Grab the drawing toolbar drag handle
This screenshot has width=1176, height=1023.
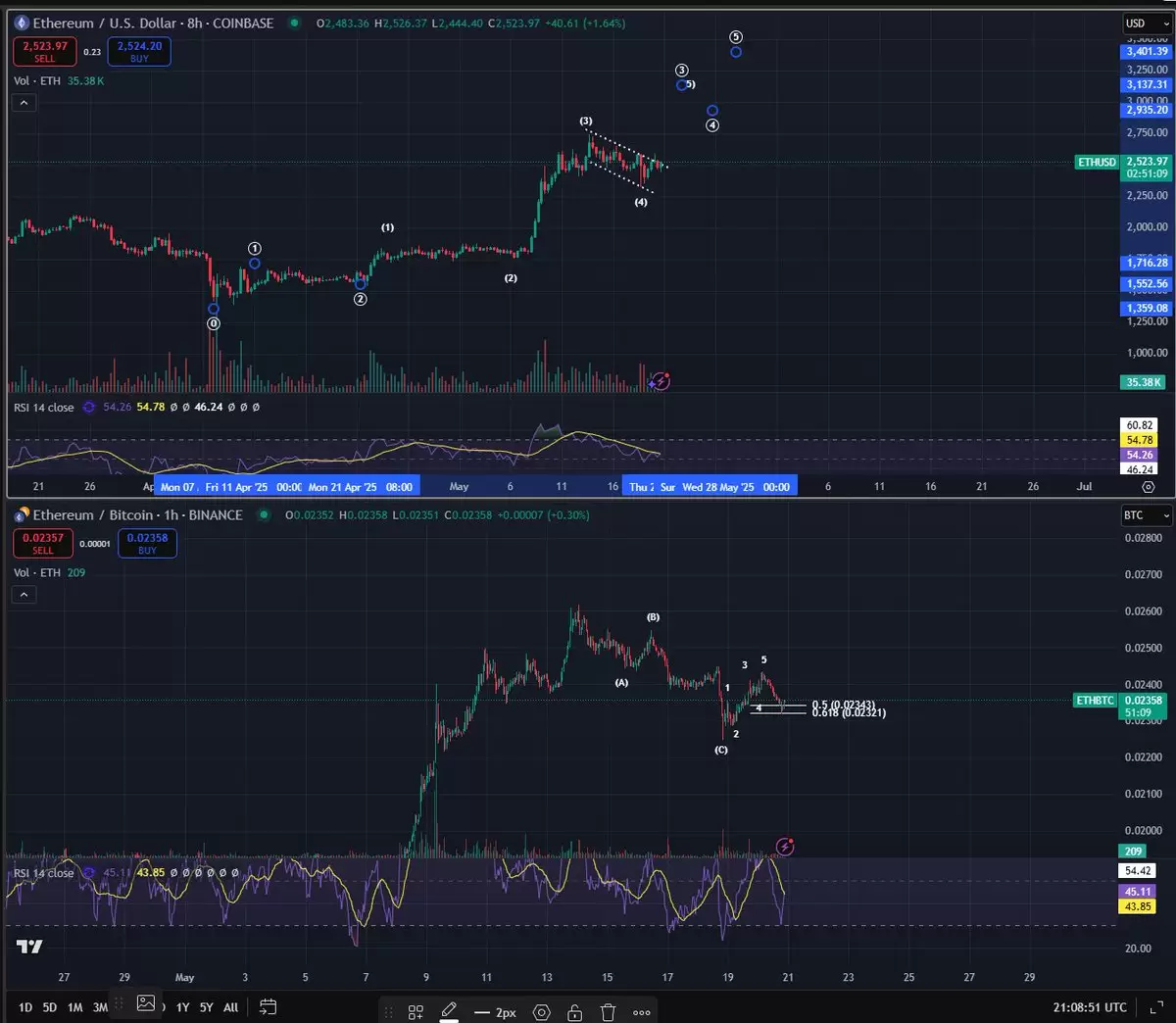(389, 1012)
